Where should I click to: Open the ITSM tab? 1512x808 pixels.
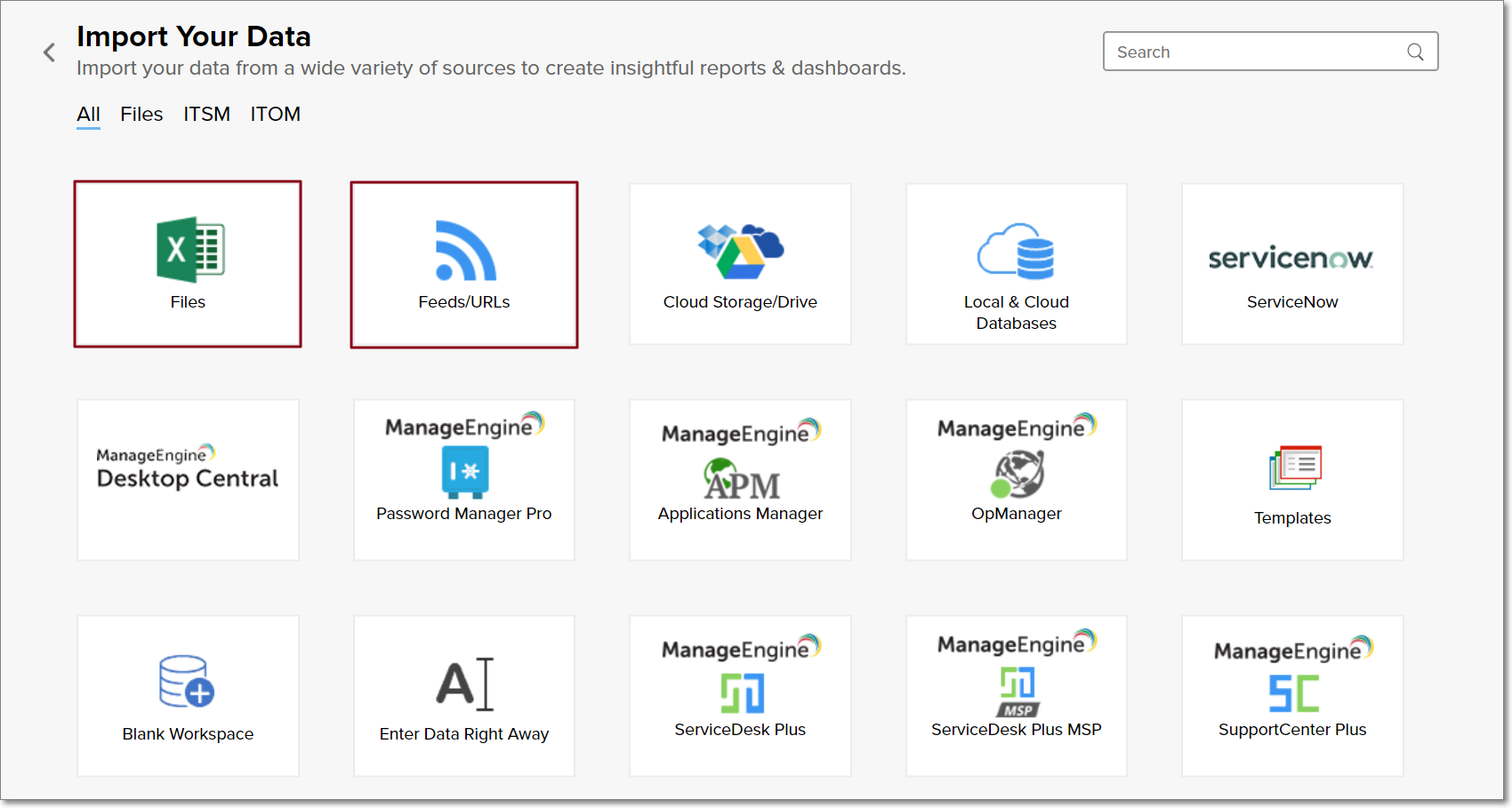pyautogui.click(x=206, y=114)
